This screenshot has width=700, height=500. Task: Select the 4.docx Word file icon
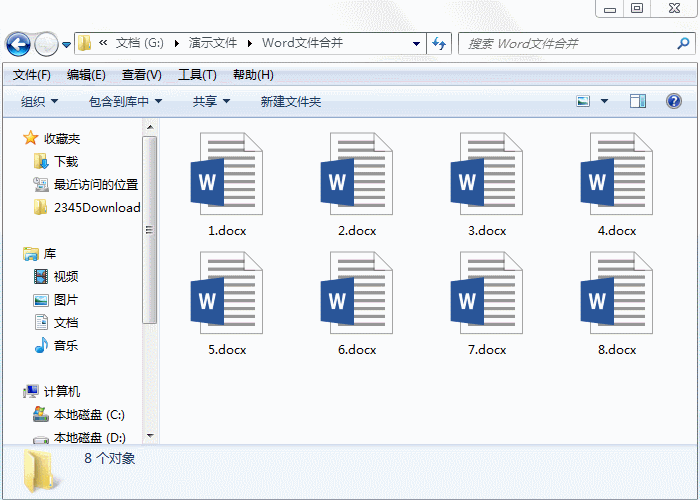pos(617,174)
